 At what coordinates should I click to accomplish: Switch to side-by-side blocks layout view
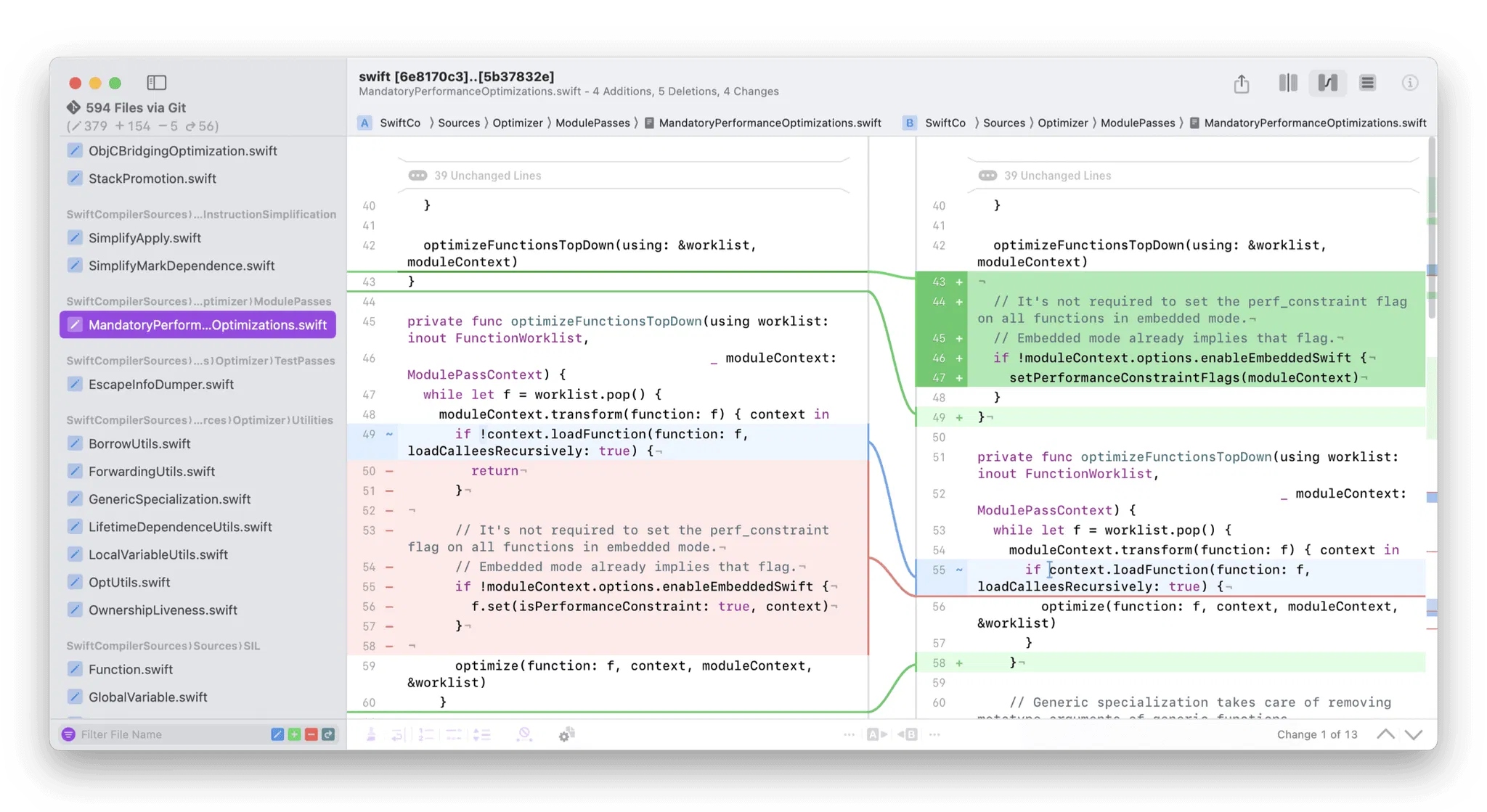pos(1288,83)
